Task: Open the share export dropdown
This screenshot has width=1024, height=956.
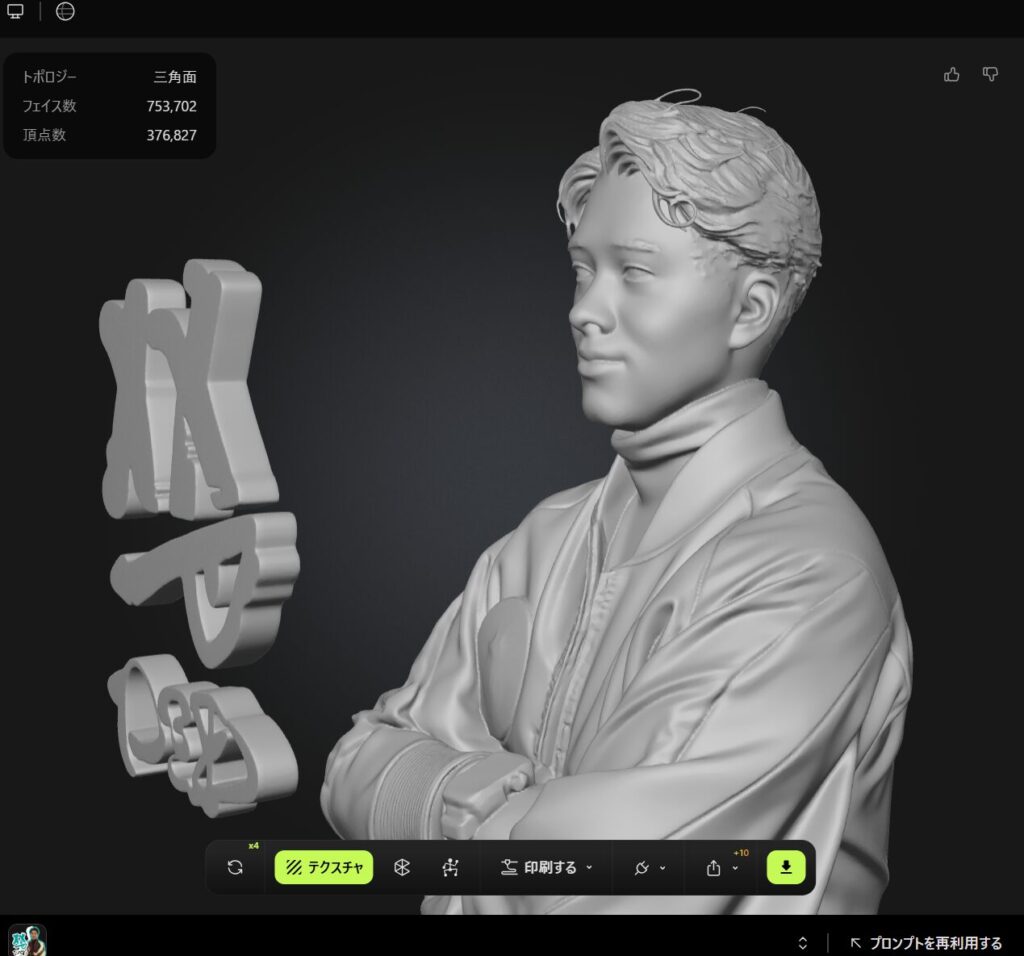Action: click(x=722, y=868)
